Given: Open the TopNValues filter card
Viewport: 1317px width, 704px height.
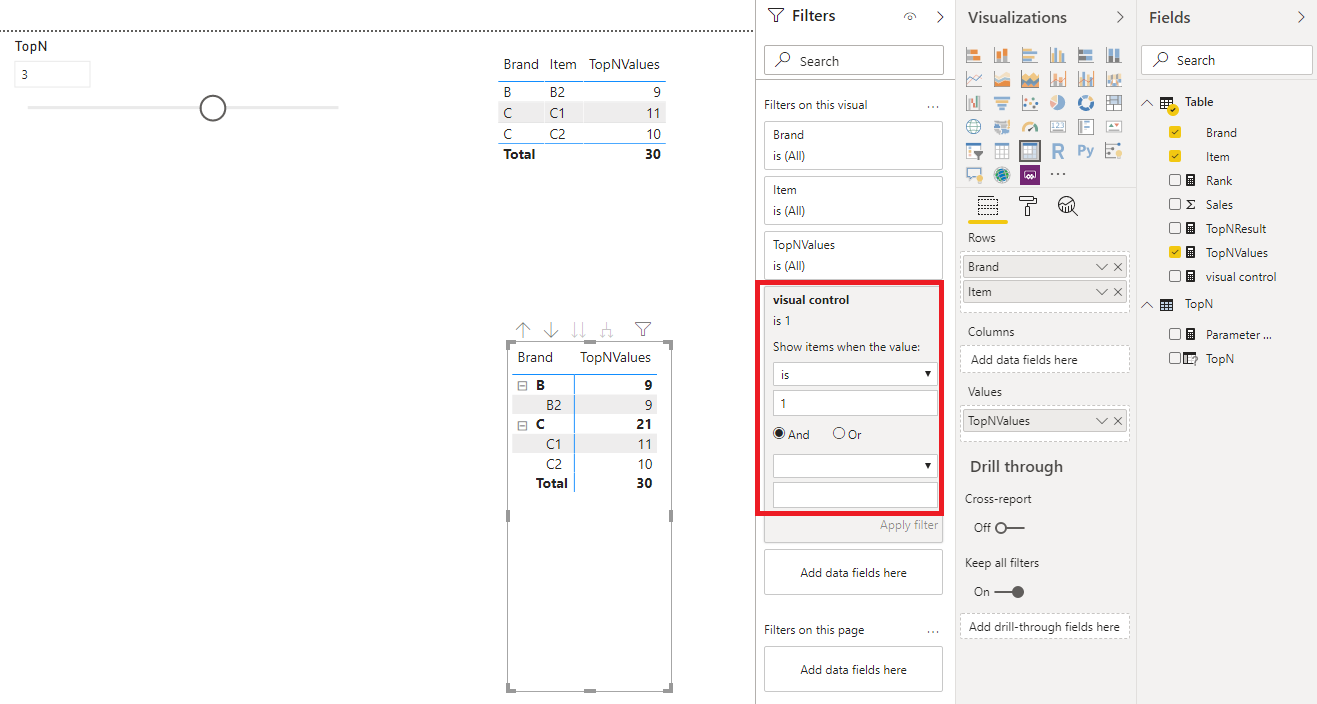Looking at the screenshot, I should 853,255.
